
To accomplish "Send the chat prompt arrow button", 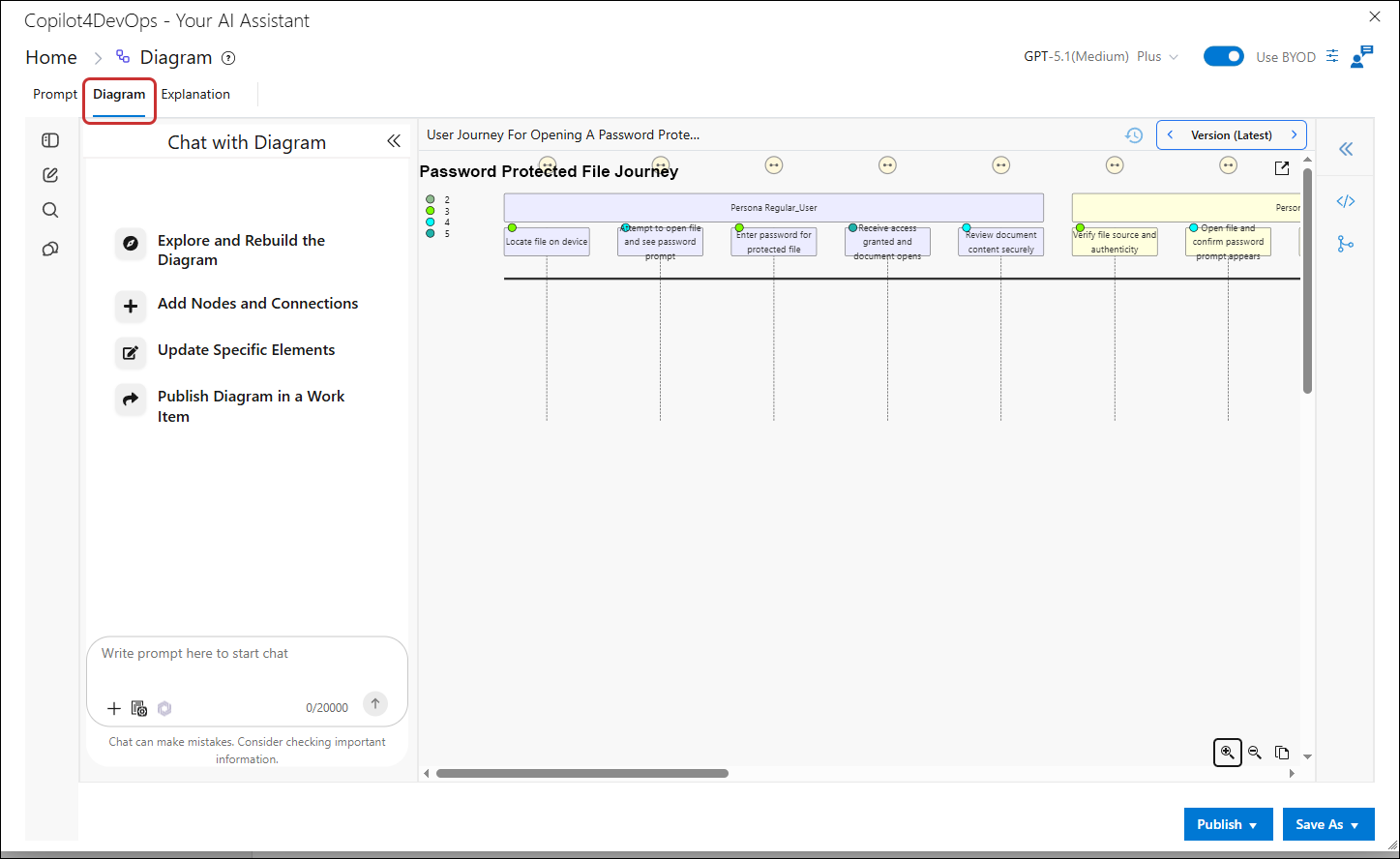I will (375, 704).
